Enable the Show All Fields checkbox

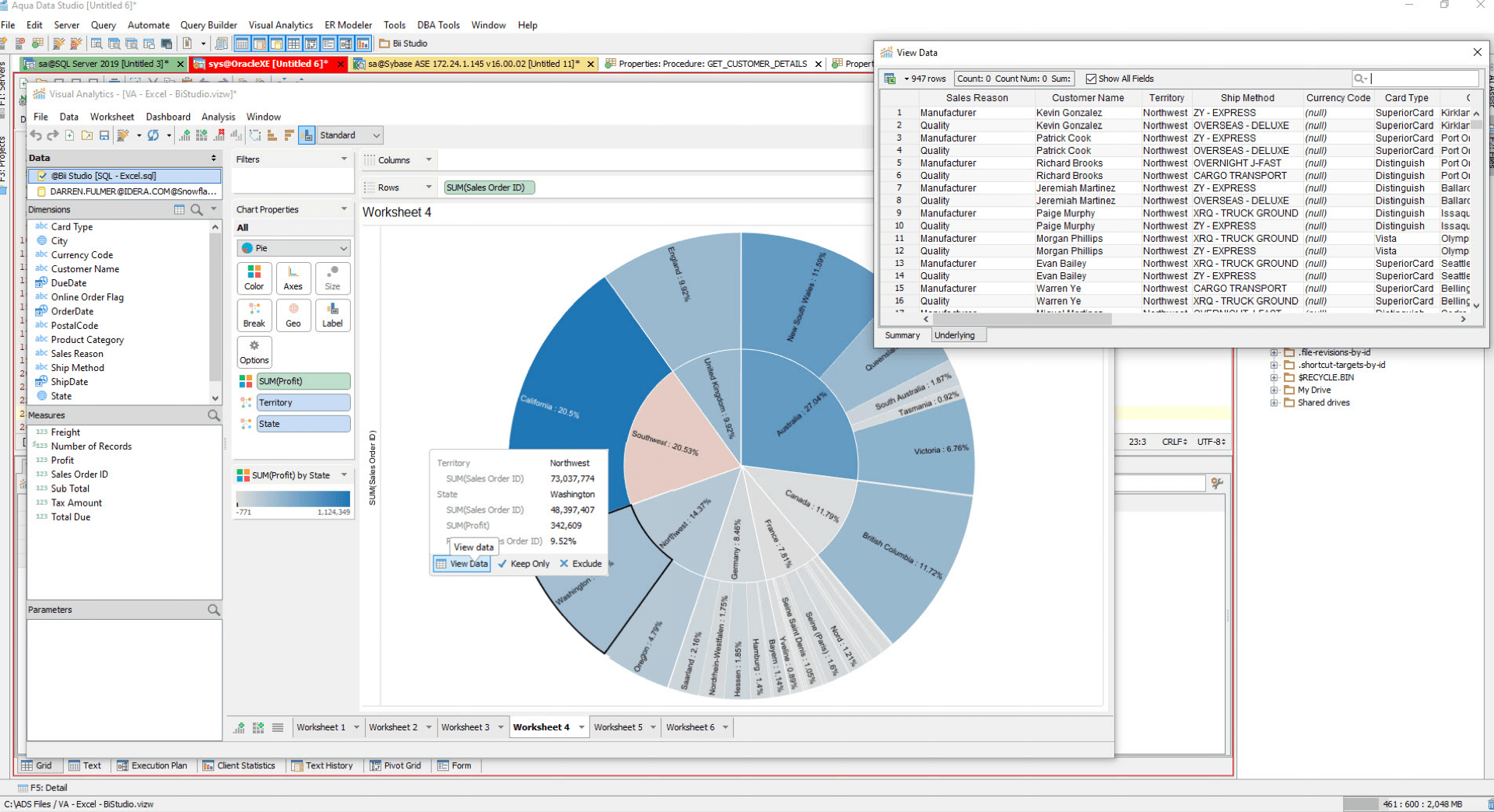(x=1092, y=78)
